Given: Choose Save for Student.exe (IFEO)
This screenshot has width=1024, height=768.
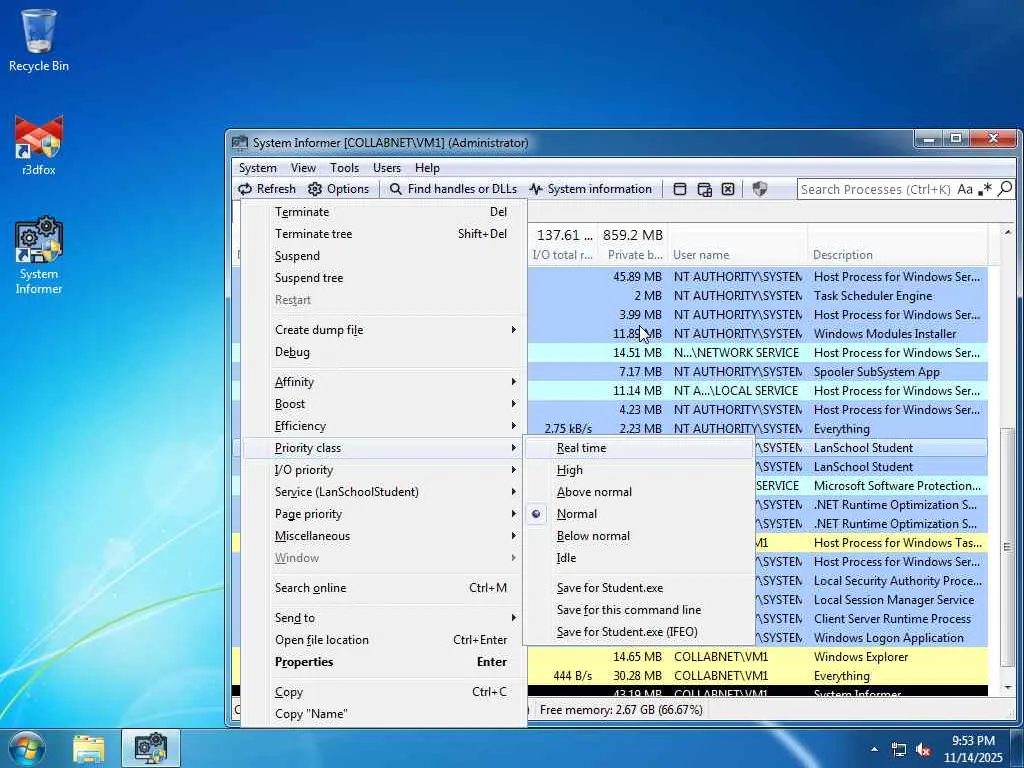Looking at the screenshot, I should click(639, 632).
